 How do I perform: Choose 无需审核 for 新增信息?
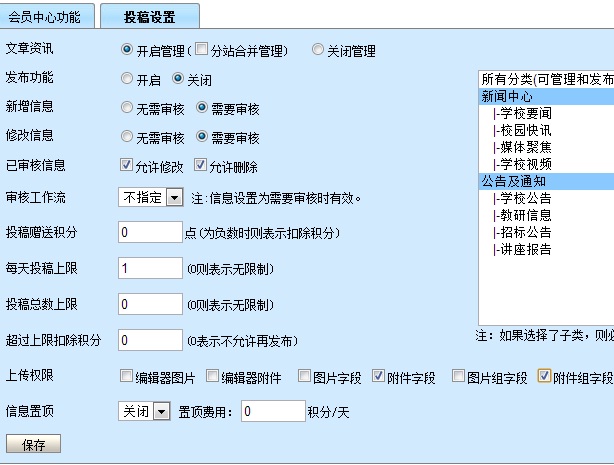pyautogui.click(x=127, y=107)
